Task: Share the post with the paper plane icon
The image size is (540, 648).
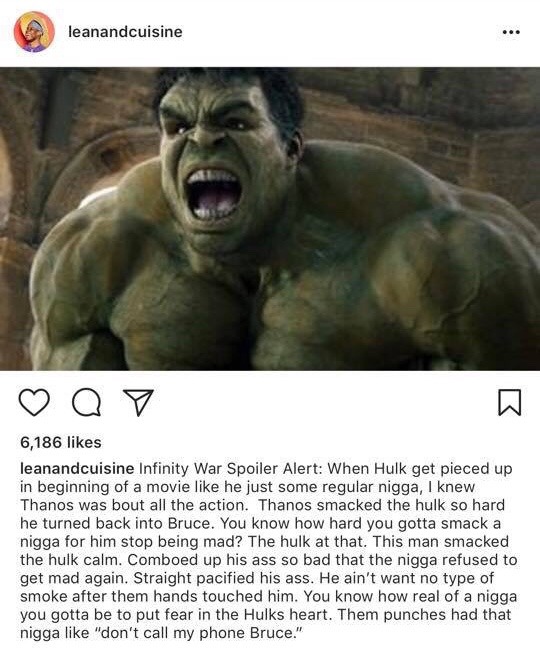Action: [x=139, y=402]
